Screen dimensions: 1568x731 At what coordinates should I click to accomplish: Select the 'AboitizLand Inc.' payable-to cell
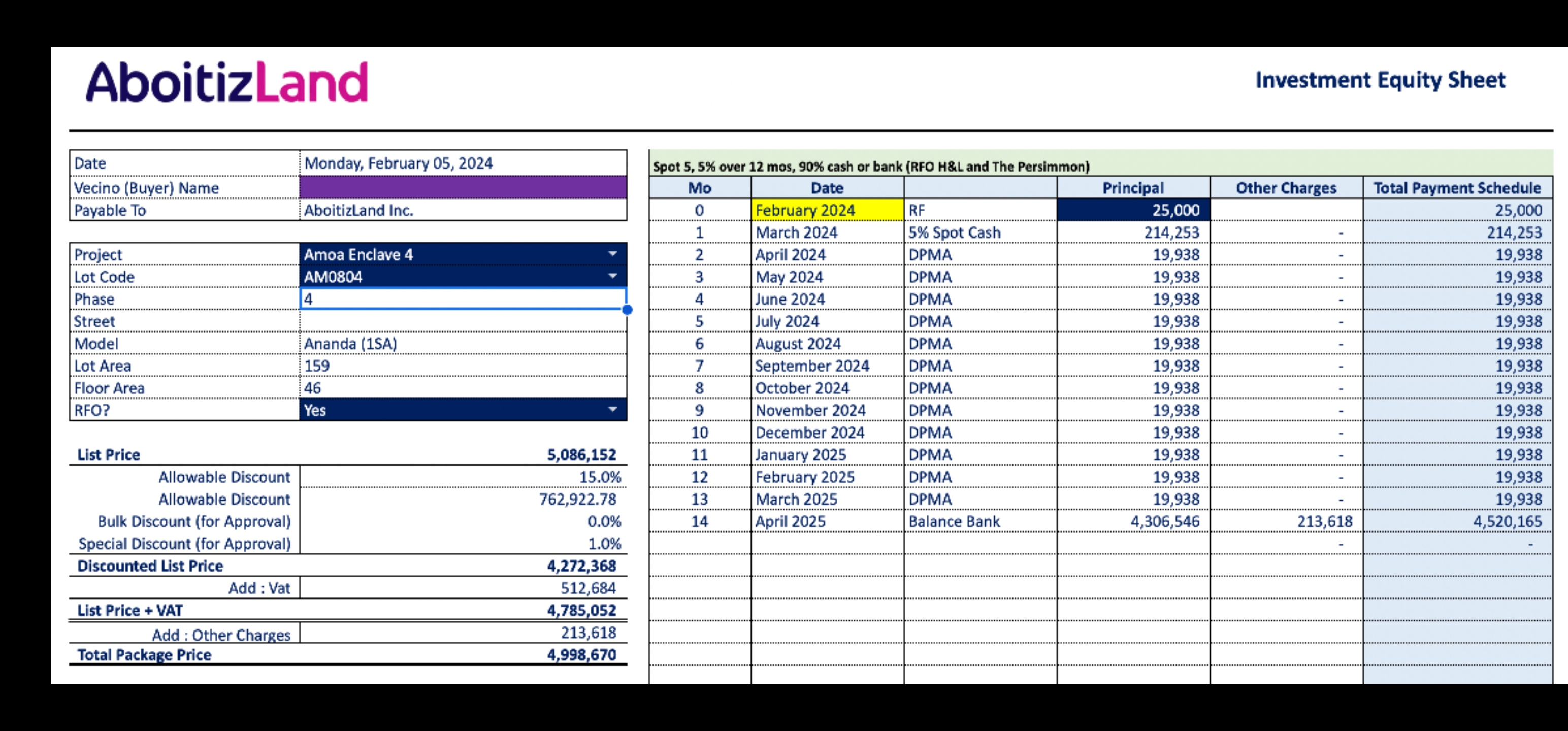click(463, 210)
